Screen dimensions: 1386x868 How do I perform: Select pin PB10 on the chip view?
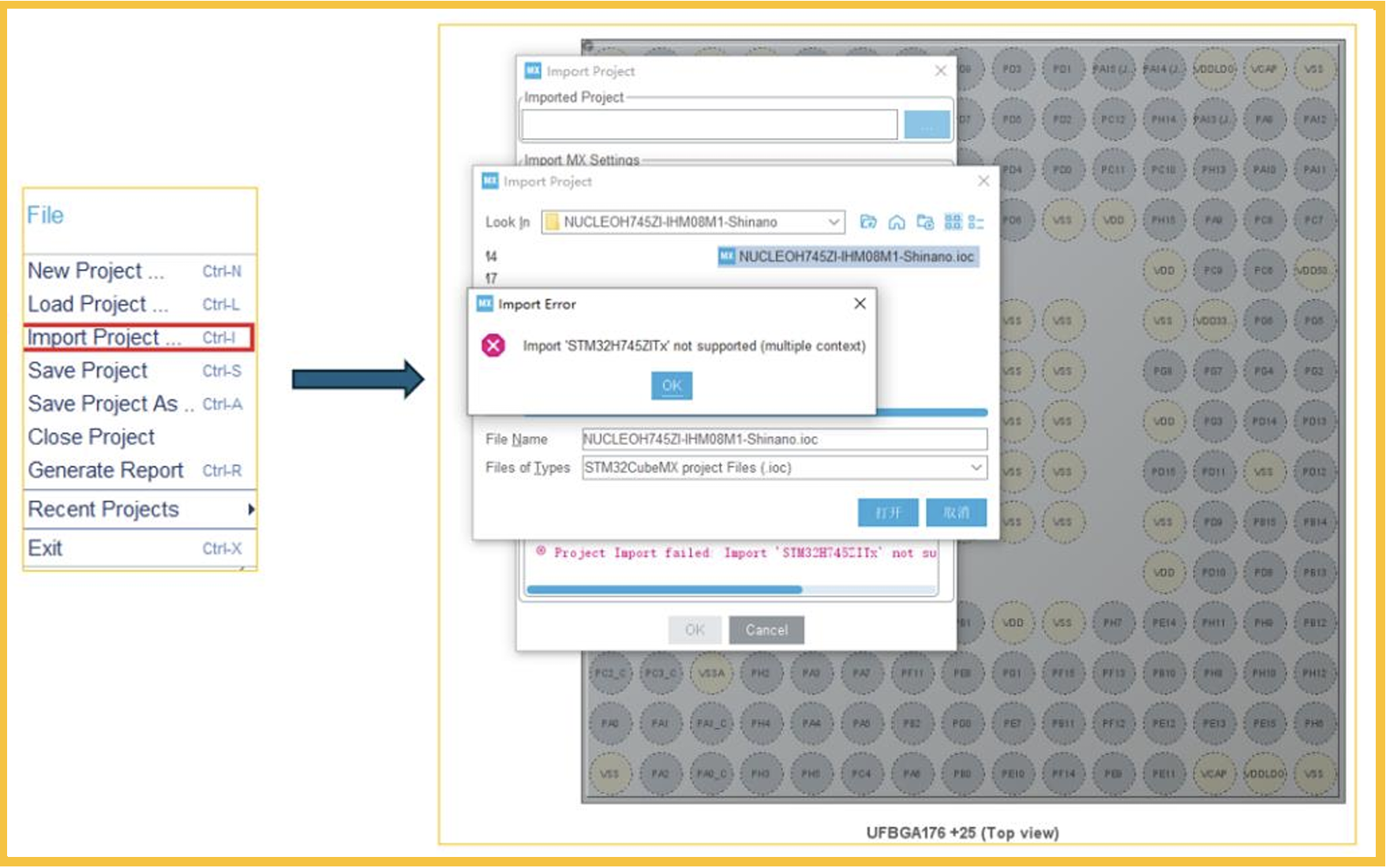pyautogui.click(x=1163, y=673)
